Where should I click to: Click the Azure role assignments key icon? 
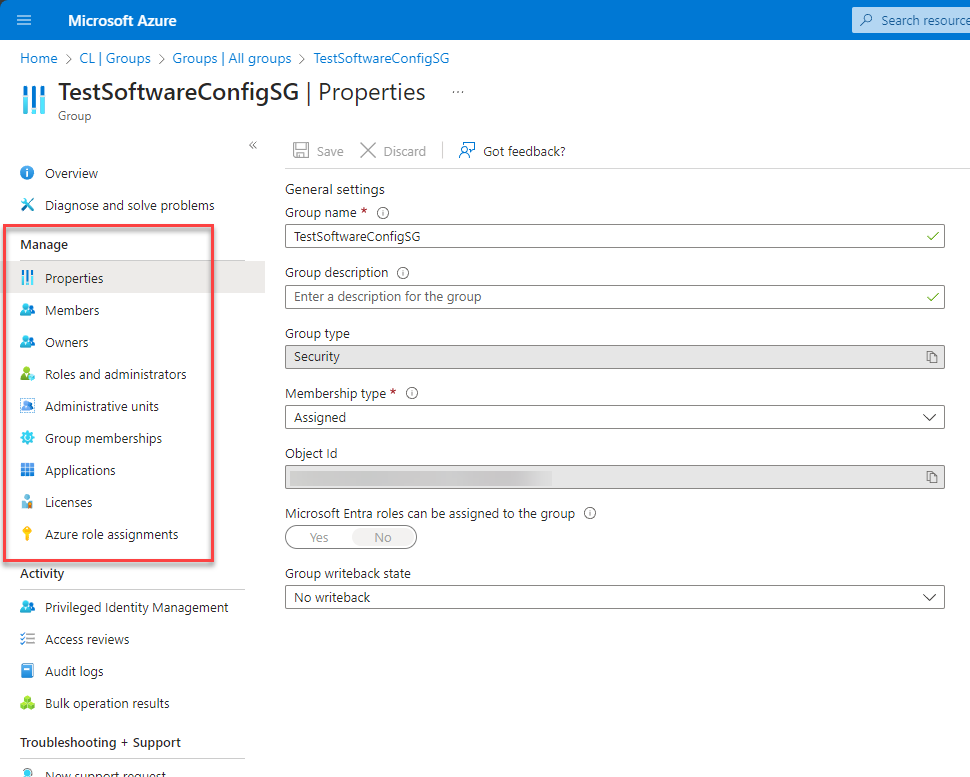[27, 534]
